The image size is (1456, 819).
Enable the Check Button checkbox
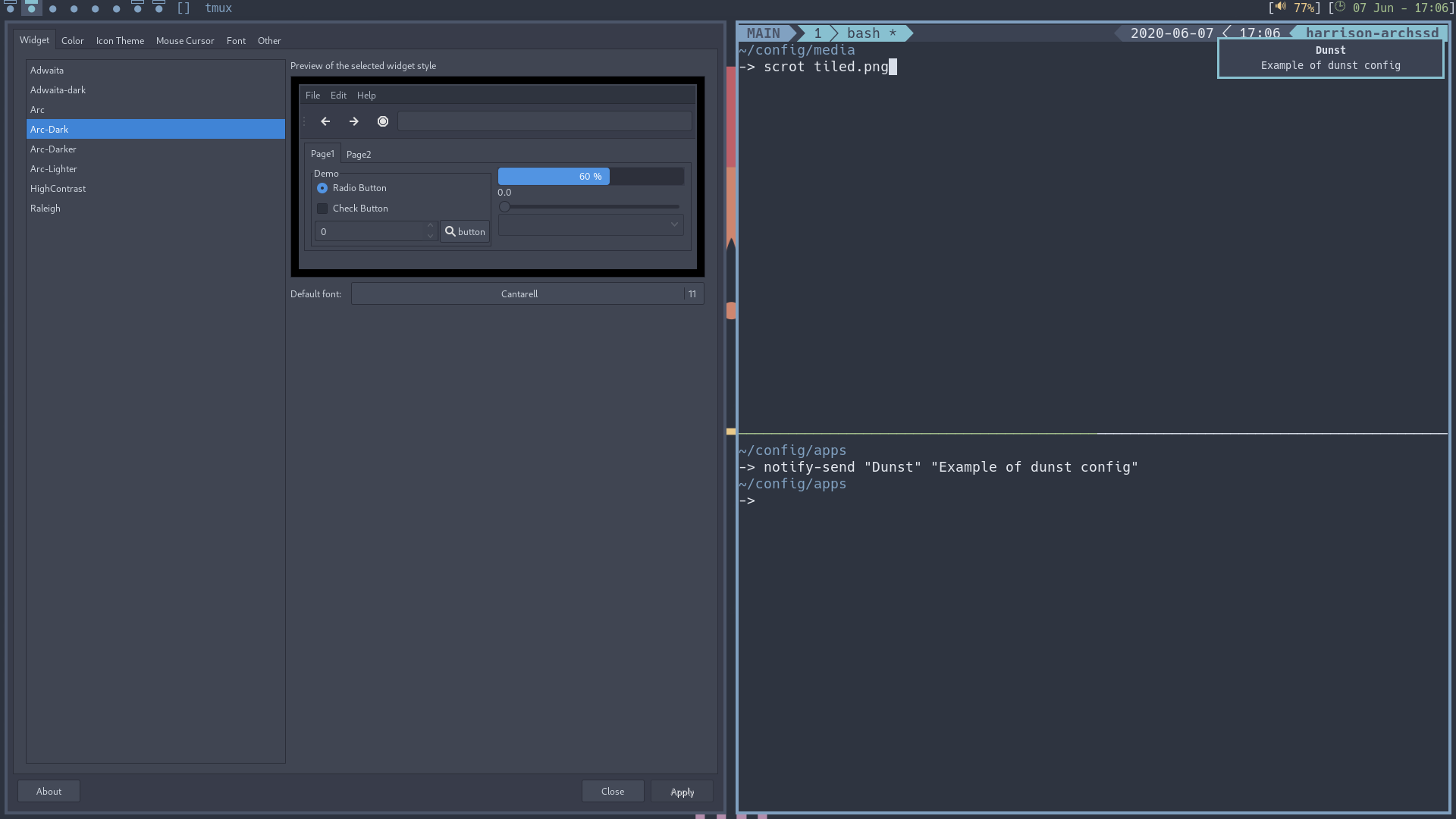tap(322, 209)
